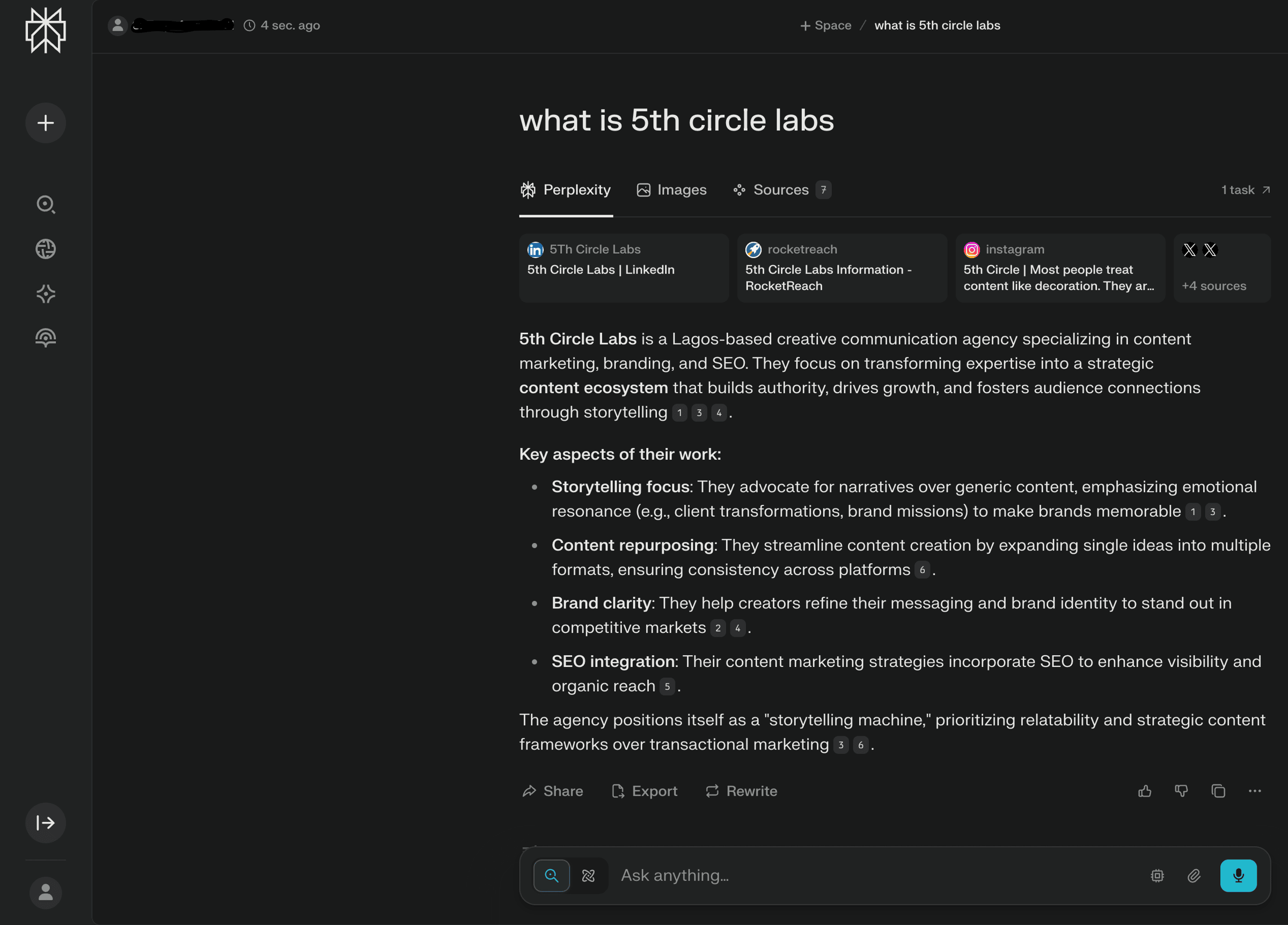Viewport: 1288px width, 925px height.
Task: Click the "what is 5th circle labs" breadcrumb
Action: click(x=937, y=26)
